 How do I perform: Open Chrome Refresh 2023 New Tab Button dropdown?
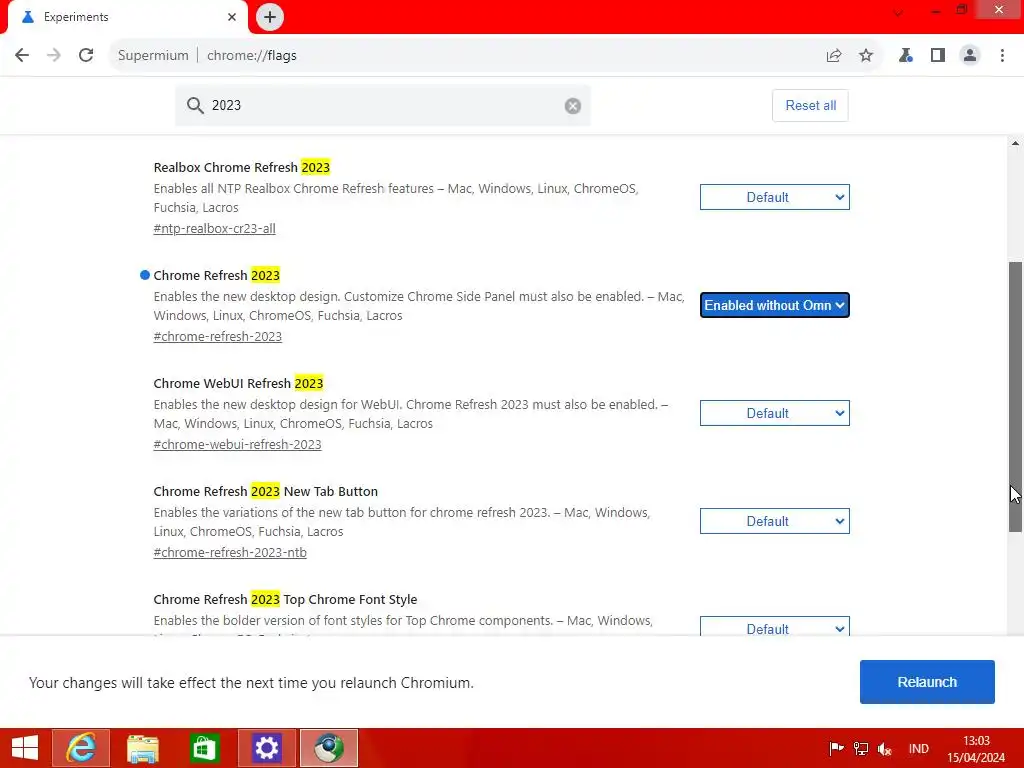pyautogui.click(x=775, y=521)
